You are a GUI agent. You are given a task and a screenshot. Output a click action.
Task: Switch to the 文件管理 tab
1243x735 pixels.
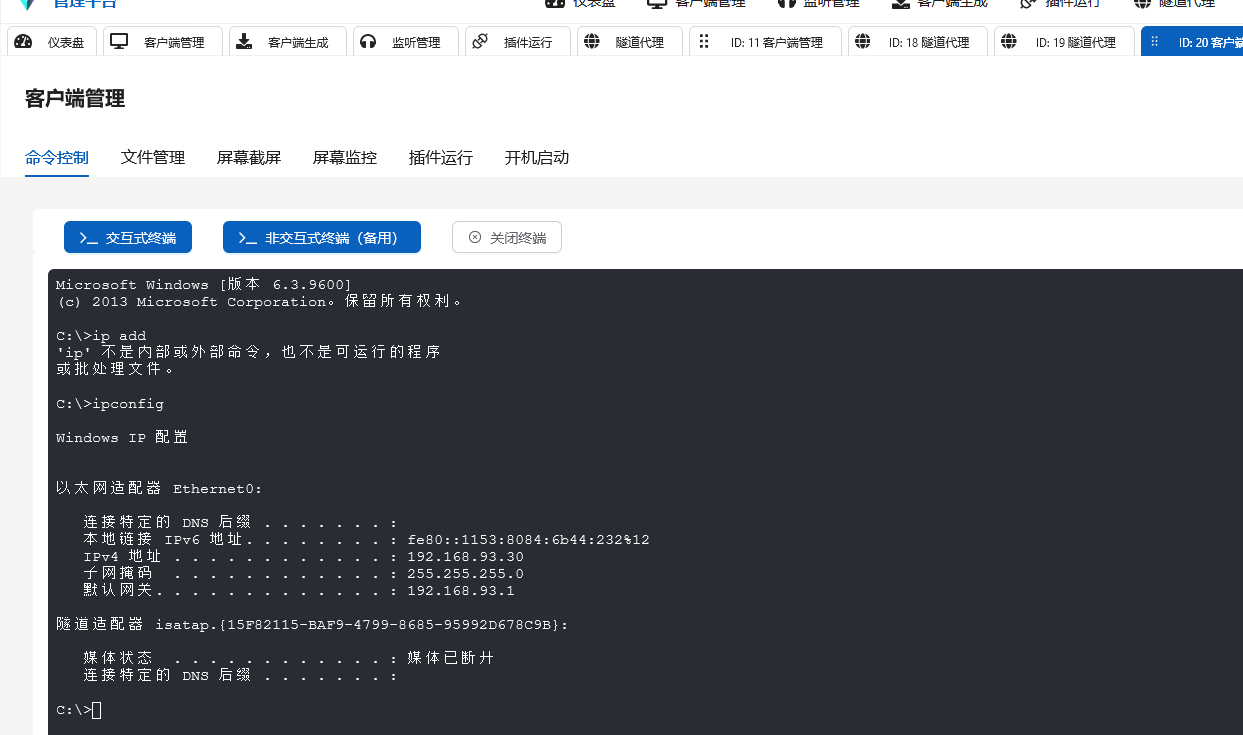(152, 157)
